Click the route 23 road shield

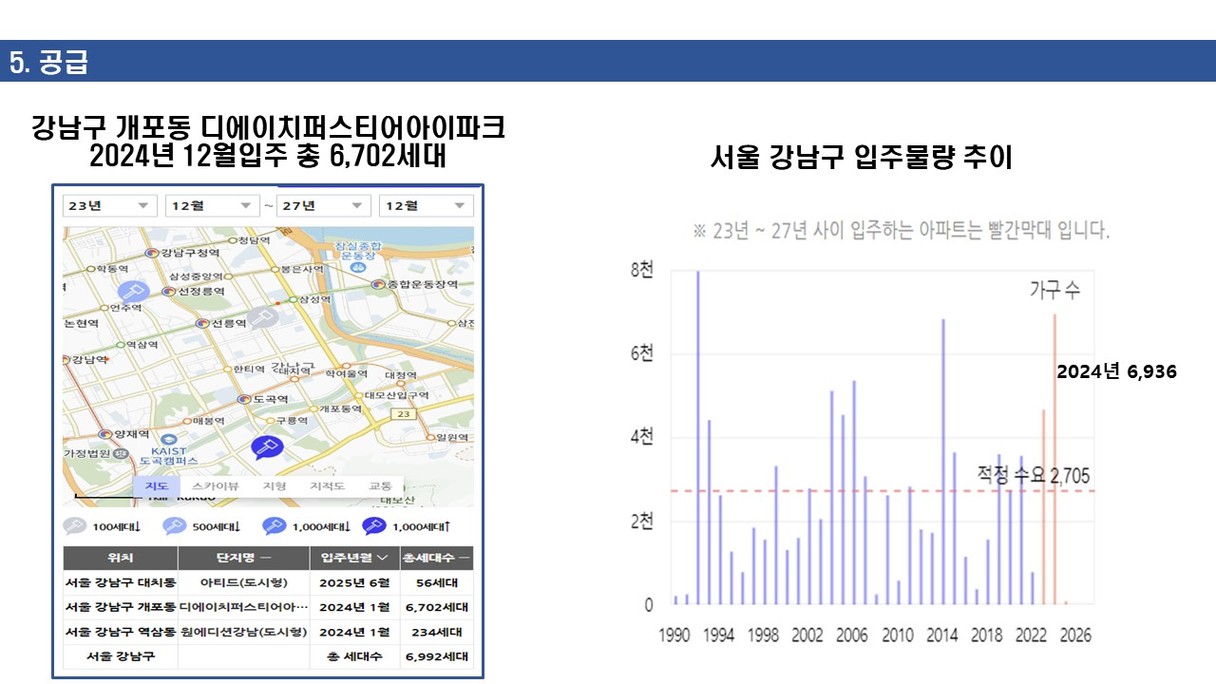click(x=404, y=414)
